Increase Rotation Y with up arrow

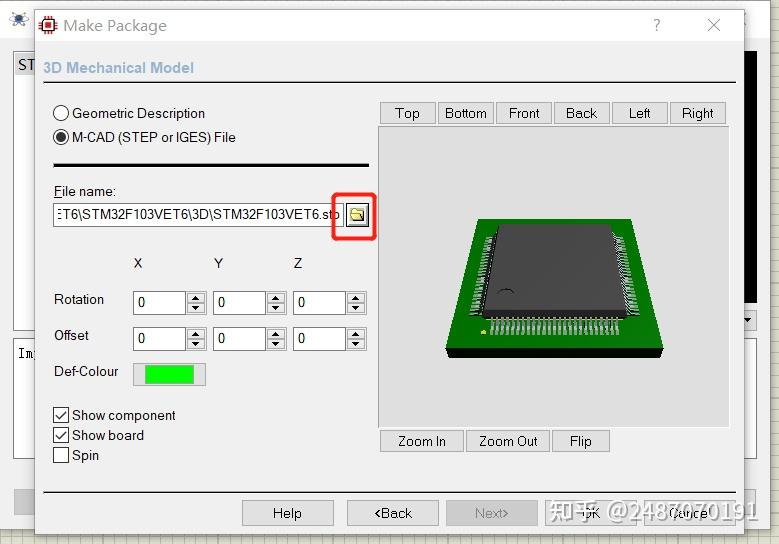276,298
